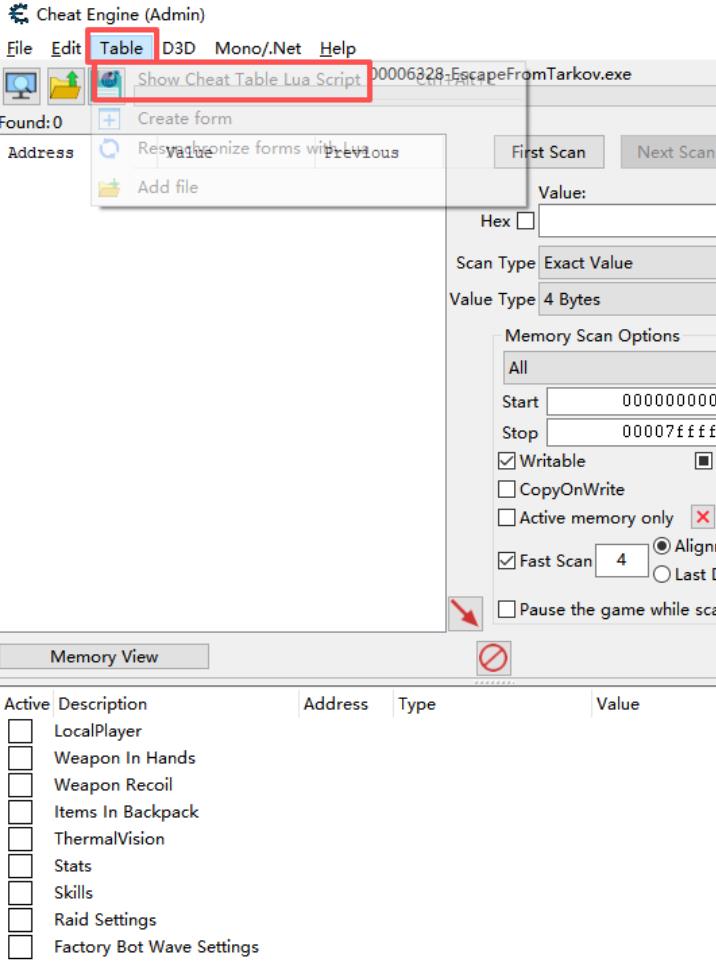This screenshot has width=716, height=967.
Task: Toggle the Hex checkbox
Action: pos(525,221)
